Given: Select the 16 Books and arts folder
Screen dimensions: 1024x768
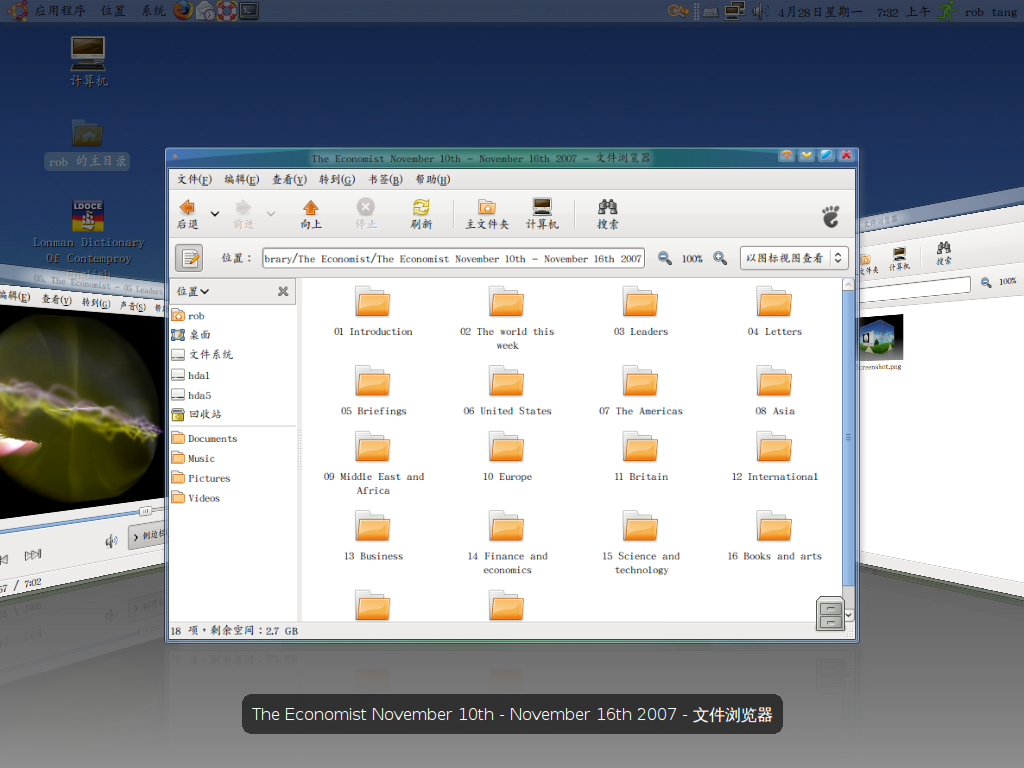Looking at the screenshot, I should click(775, 536).
